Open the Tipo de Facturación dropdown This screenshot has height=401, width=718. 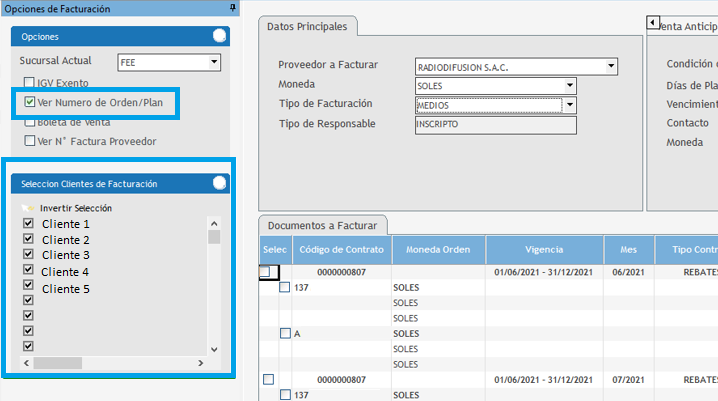pyautogui.click(x=570, y=105)
